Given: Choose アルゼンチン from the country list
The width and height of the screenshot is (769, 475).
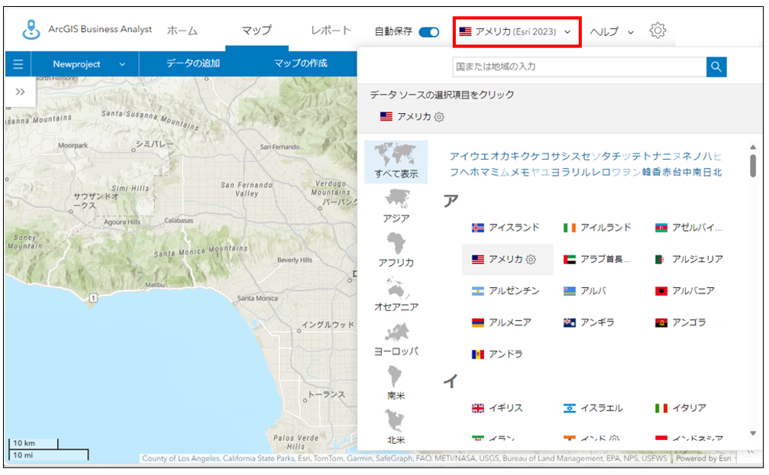Looking at the screenshot, I should tap(505, 291).
